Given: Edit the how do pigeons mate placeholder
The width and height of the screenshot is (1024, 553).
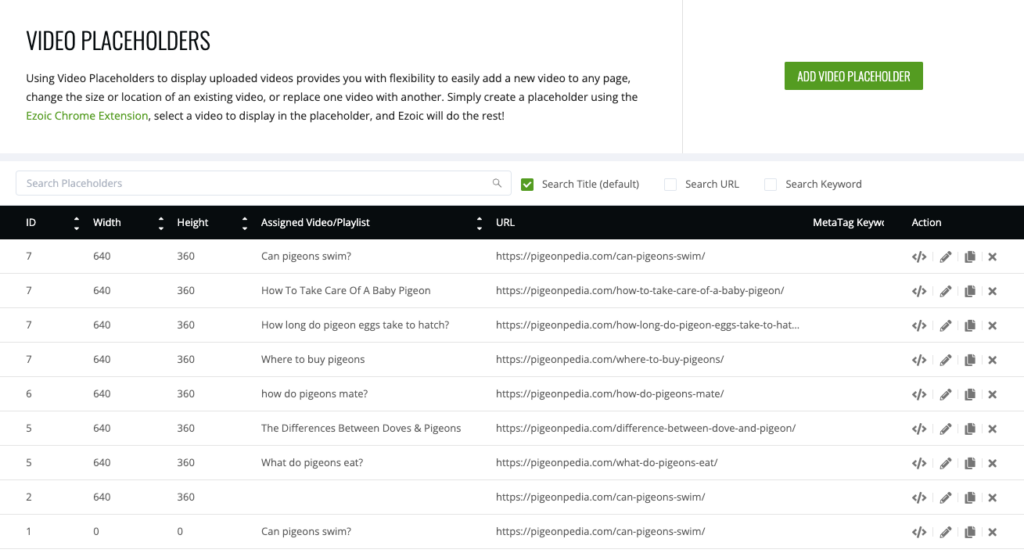Looking at the screenshot, I should [x=945, y=394].
